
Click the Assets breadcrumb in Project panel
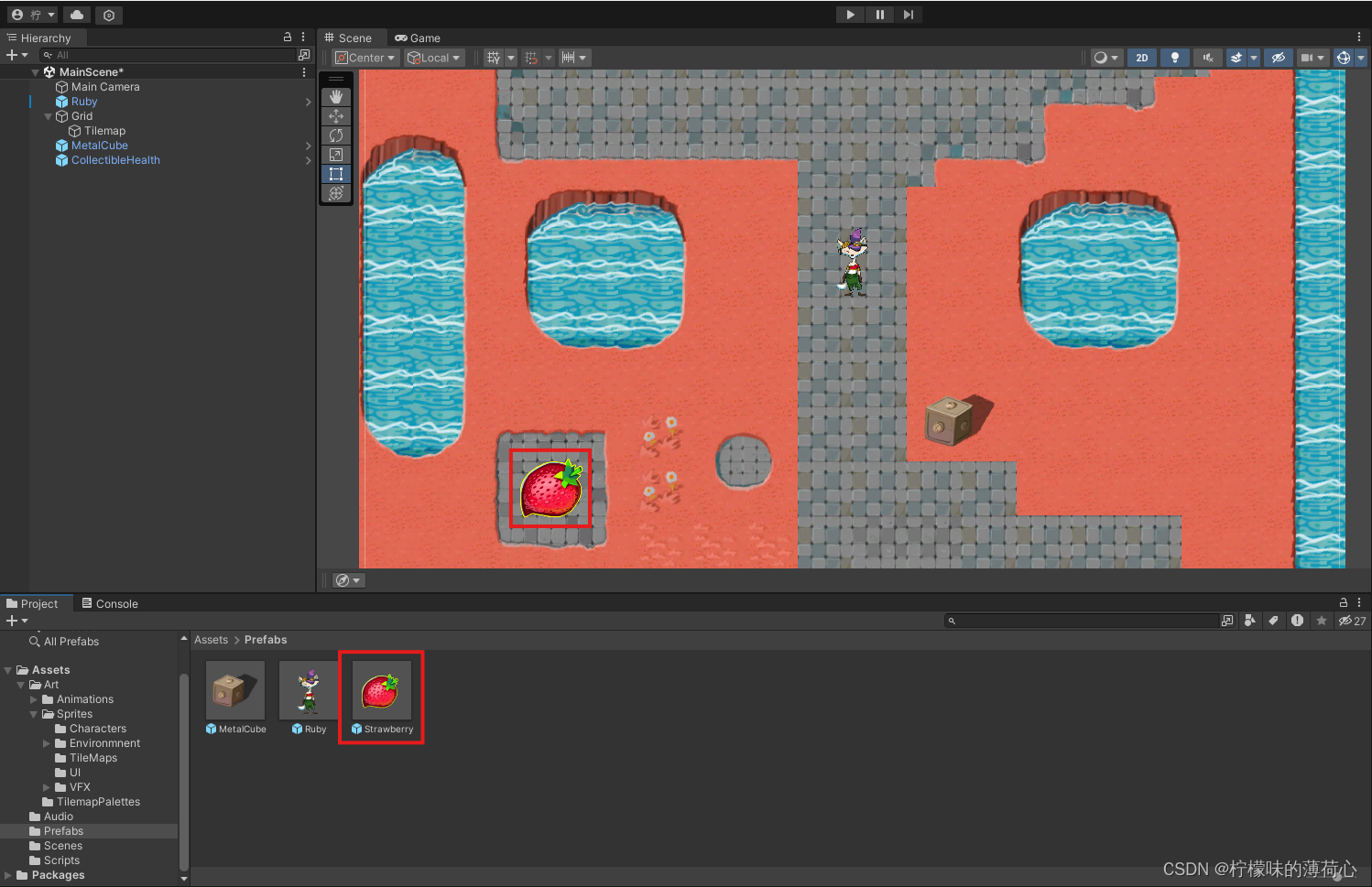pos(211,639)
